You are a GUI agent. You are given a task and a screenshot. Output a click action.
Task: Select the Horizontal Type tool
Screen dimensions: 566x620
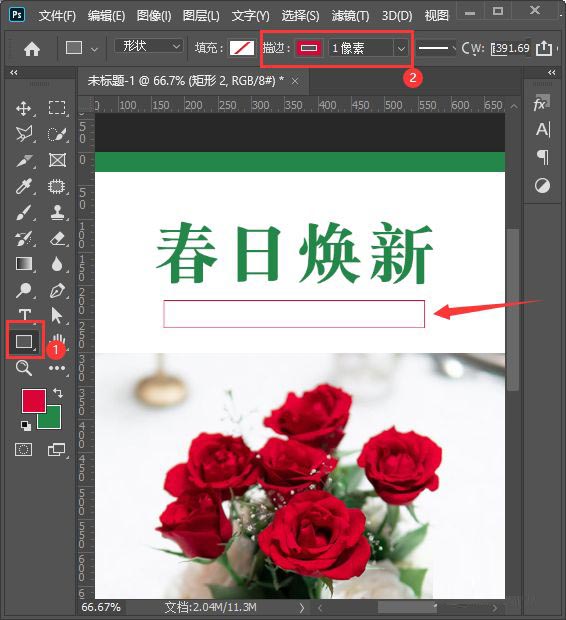tap(25, 315)
